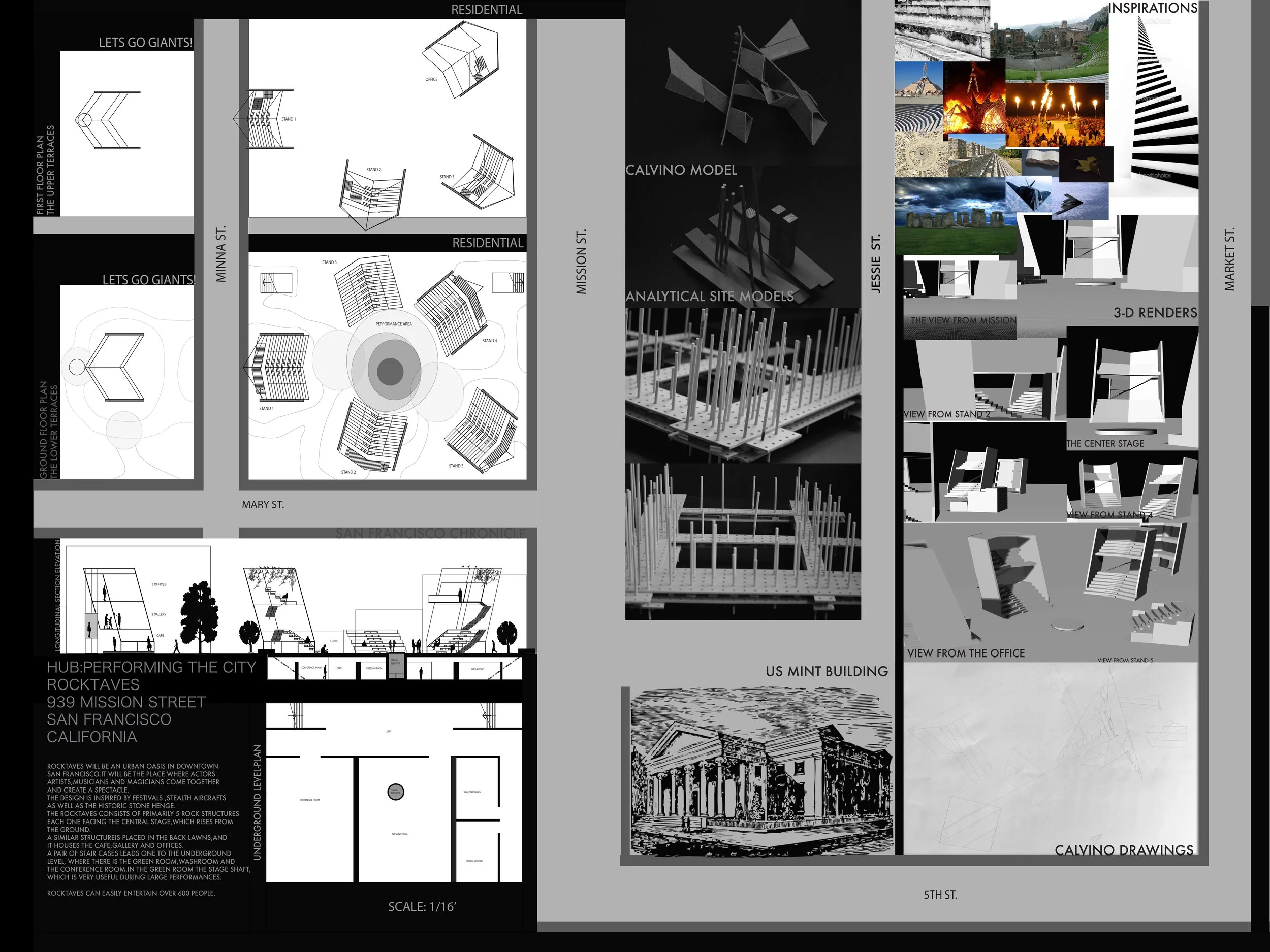Image resolution: width=1270 pixels, height=952 pixels.
Task: Click the stage elevator circle on underground plan
Action: coord(396,792)
